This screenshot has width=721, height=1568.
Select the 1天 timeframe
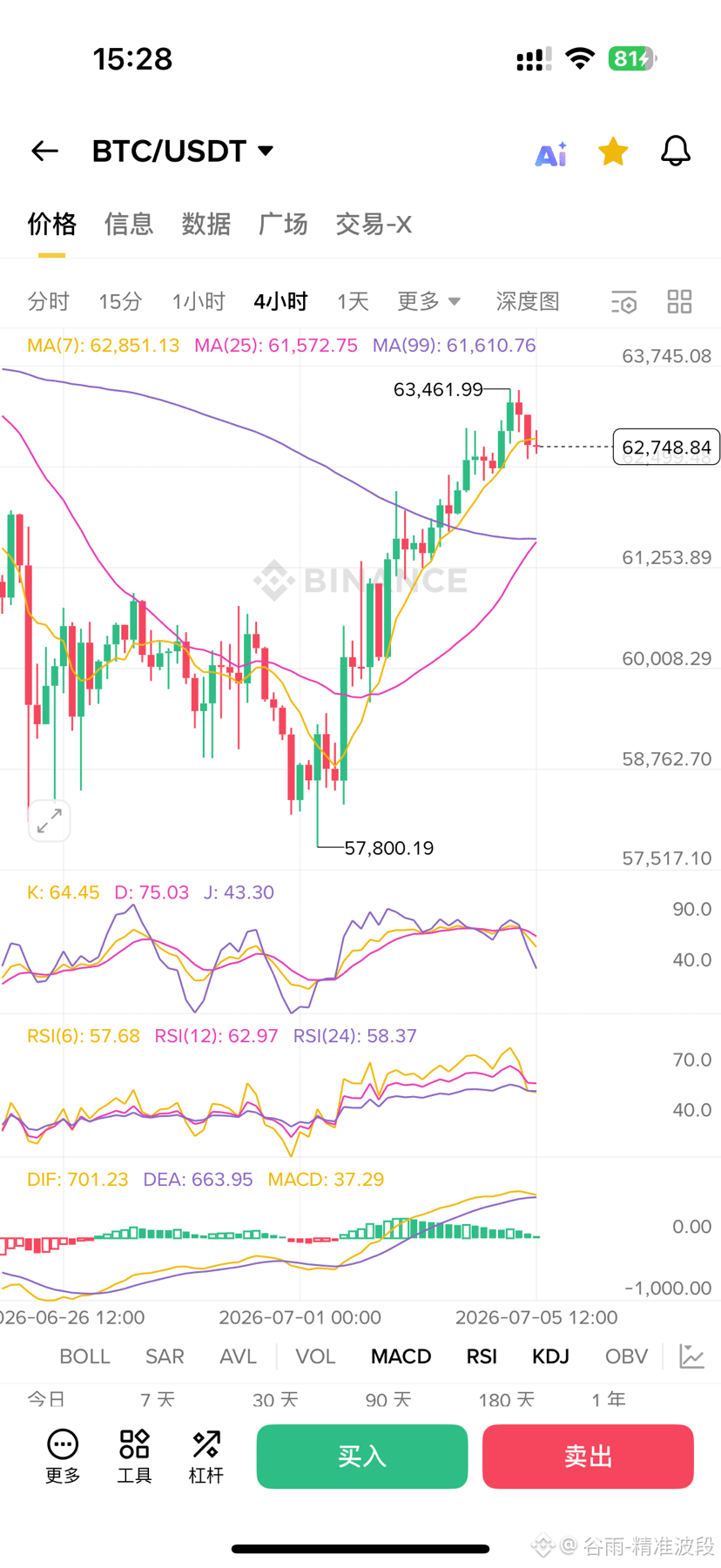[x=353, y=301]
